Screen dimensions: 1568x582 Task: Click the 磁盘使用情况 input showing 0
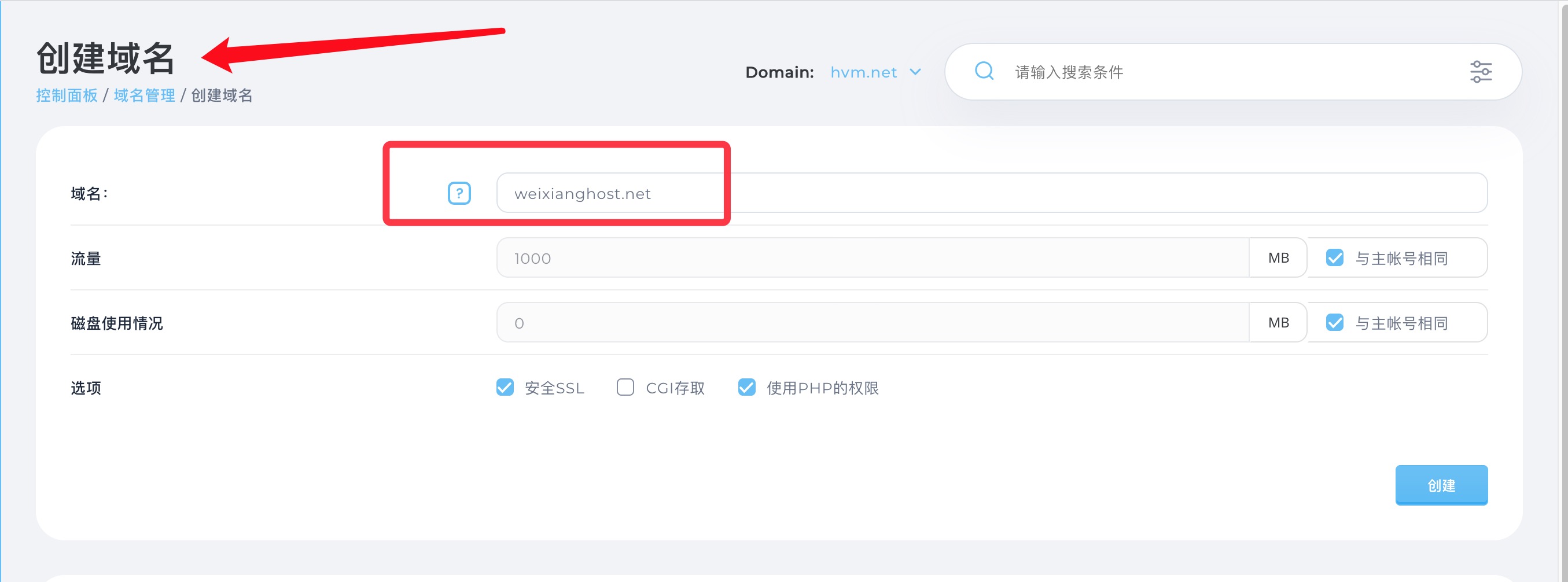871,323
